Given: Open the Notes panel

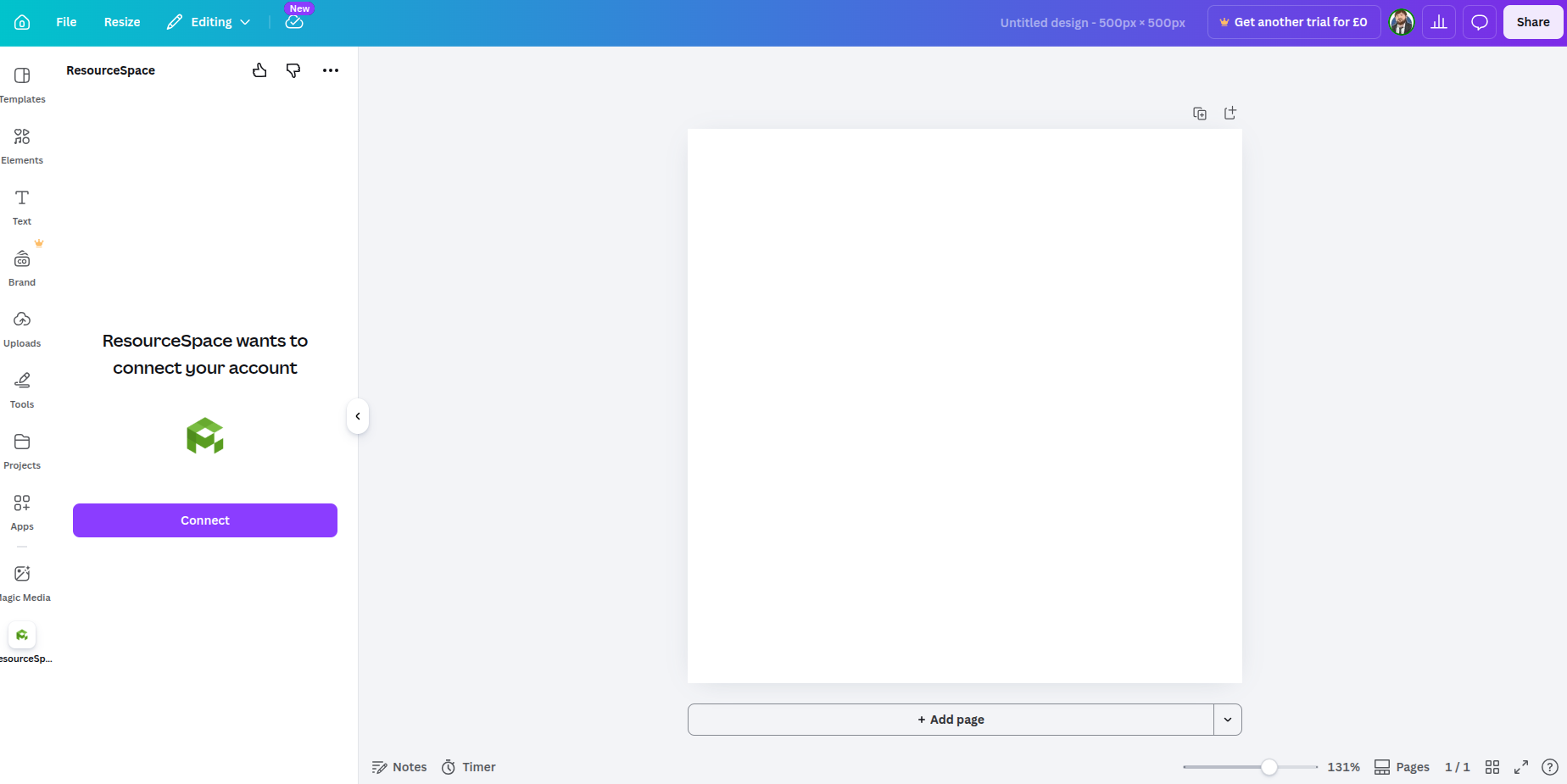Looking at the screenshot, I should 399,767.
